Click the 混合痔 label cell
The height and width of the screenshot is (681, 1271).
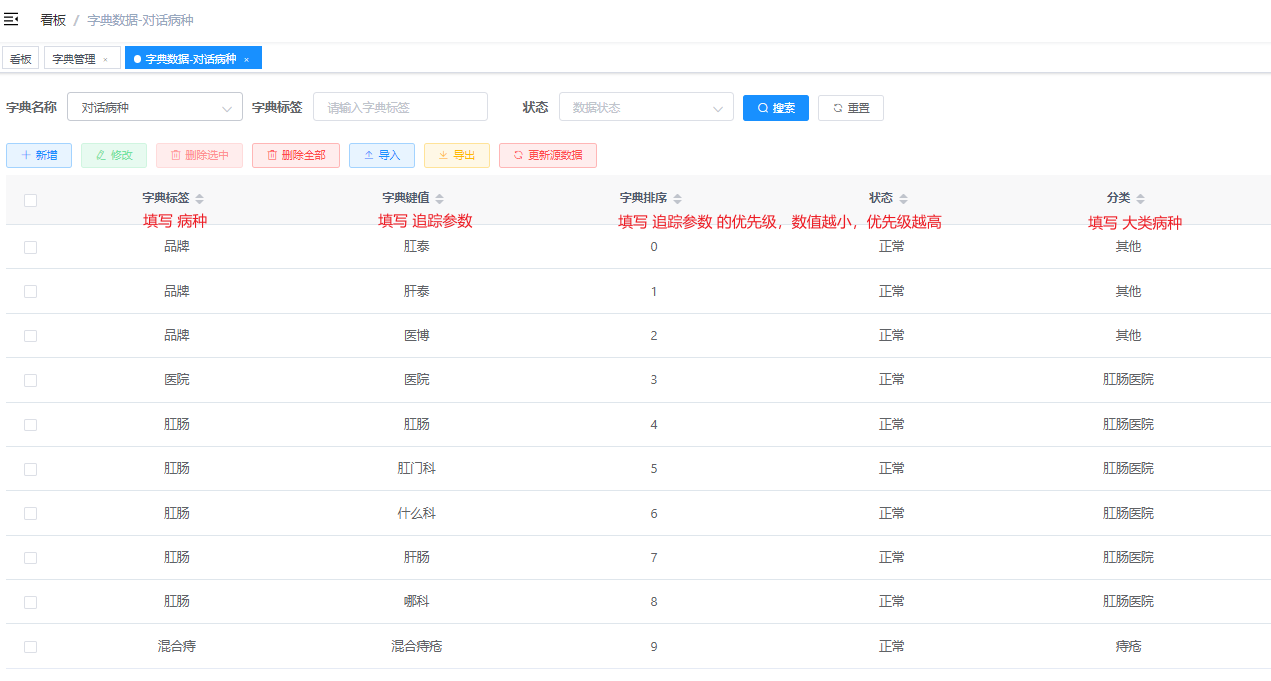pos(177,646)
